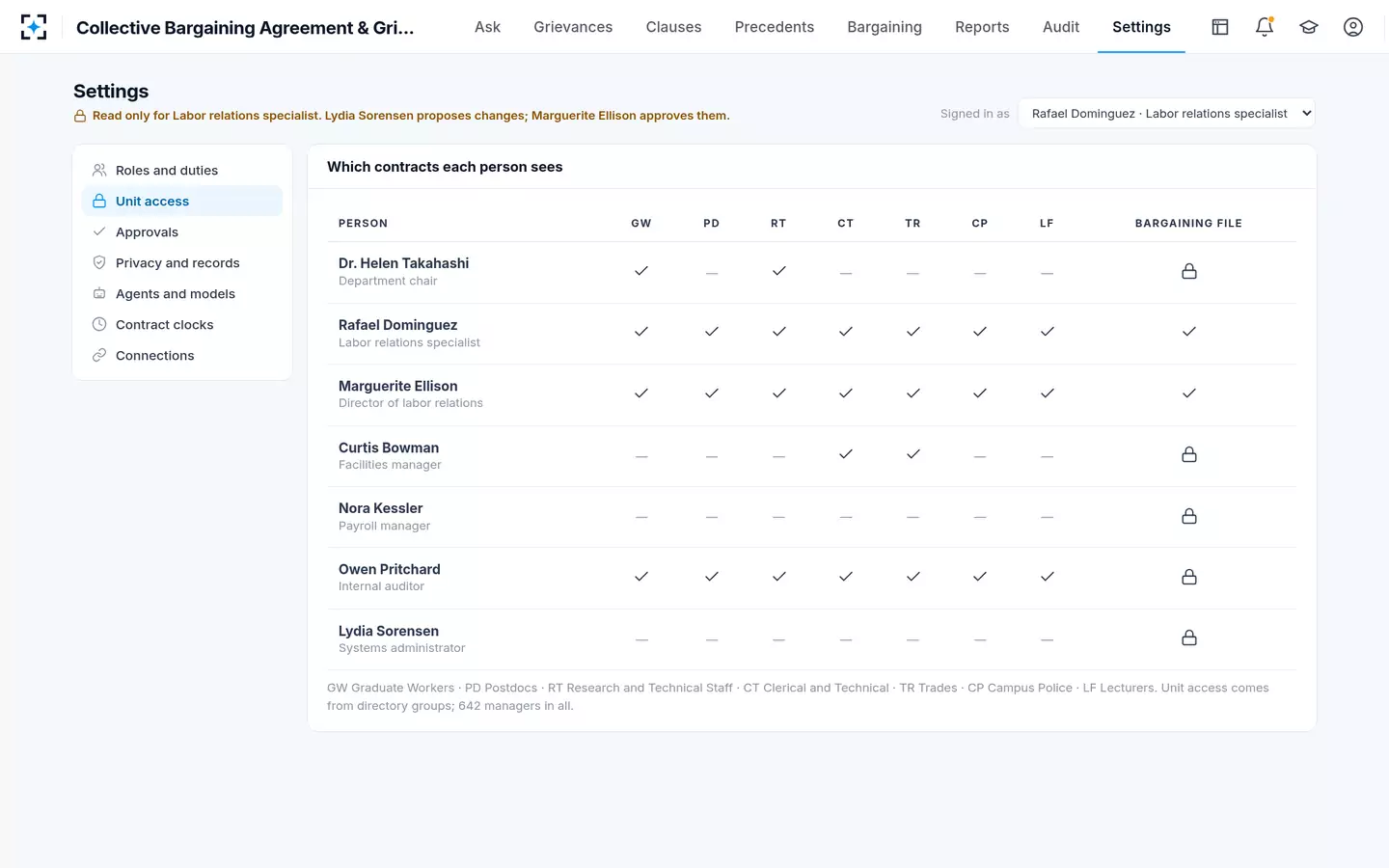Click the bargaining file lock for Lydia Sorensen
The height and width of the screenshot is (868, 1389).
(1189, 637)
